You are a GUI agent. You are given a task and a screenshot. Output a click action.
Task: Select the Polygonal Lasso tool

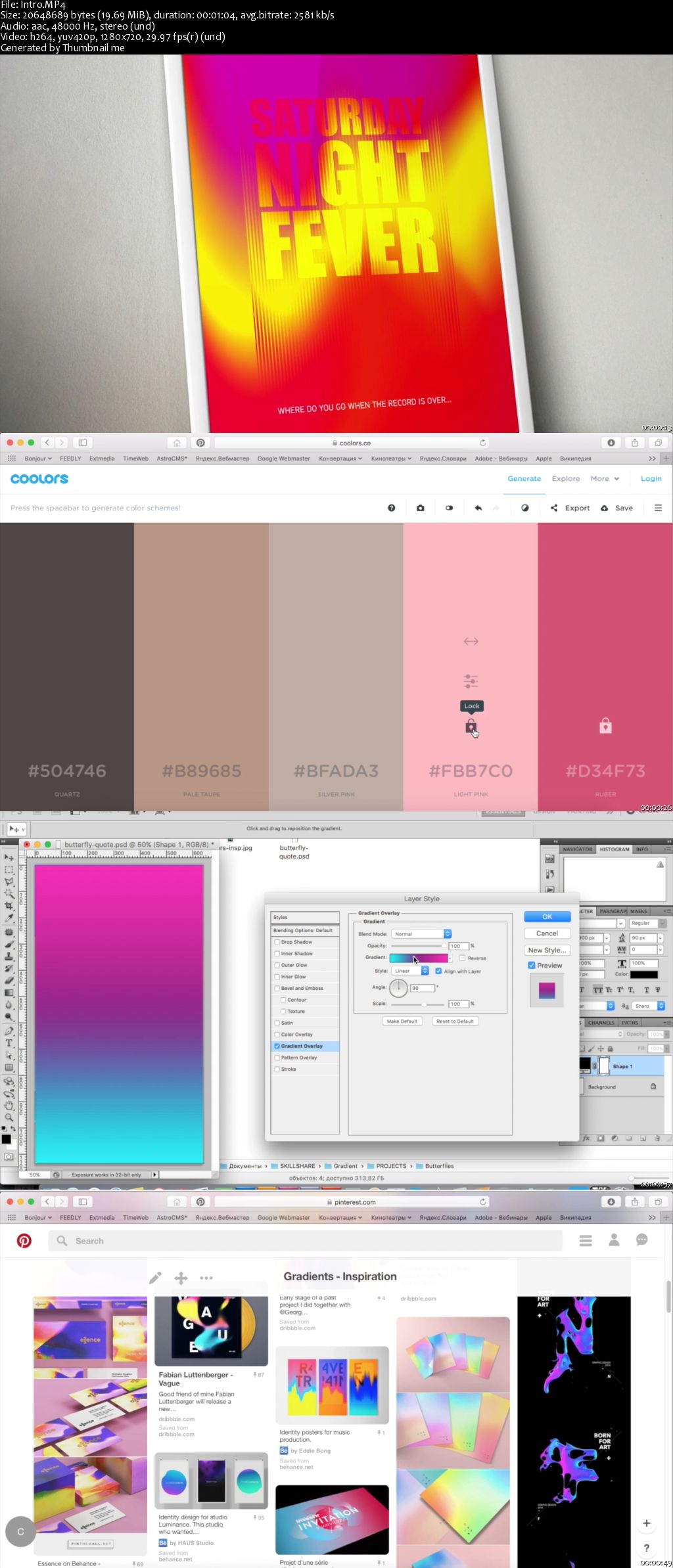9,882
